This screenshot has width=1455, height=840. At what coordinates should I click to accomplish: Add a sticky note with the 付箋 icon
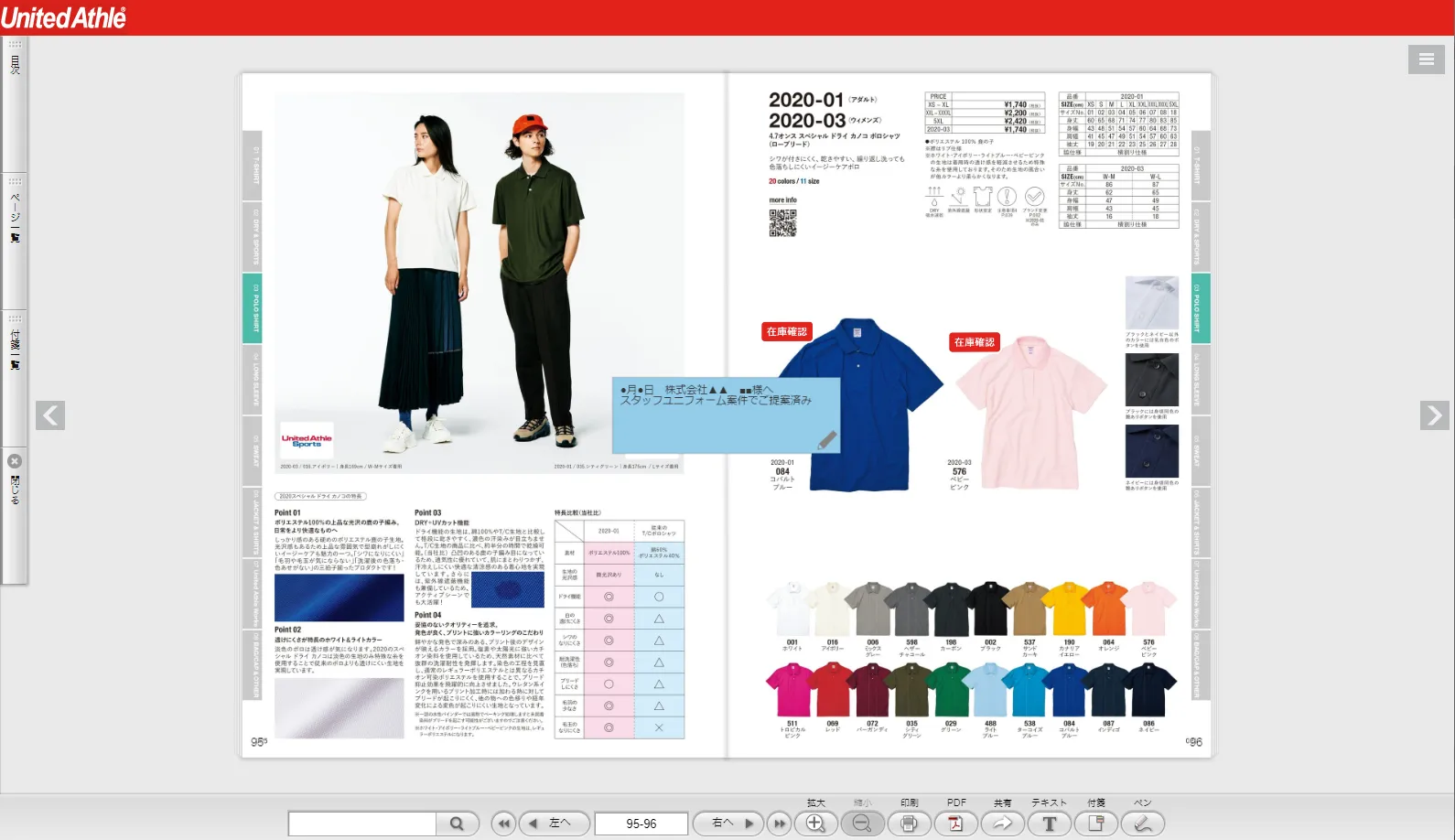[1096, 824]
